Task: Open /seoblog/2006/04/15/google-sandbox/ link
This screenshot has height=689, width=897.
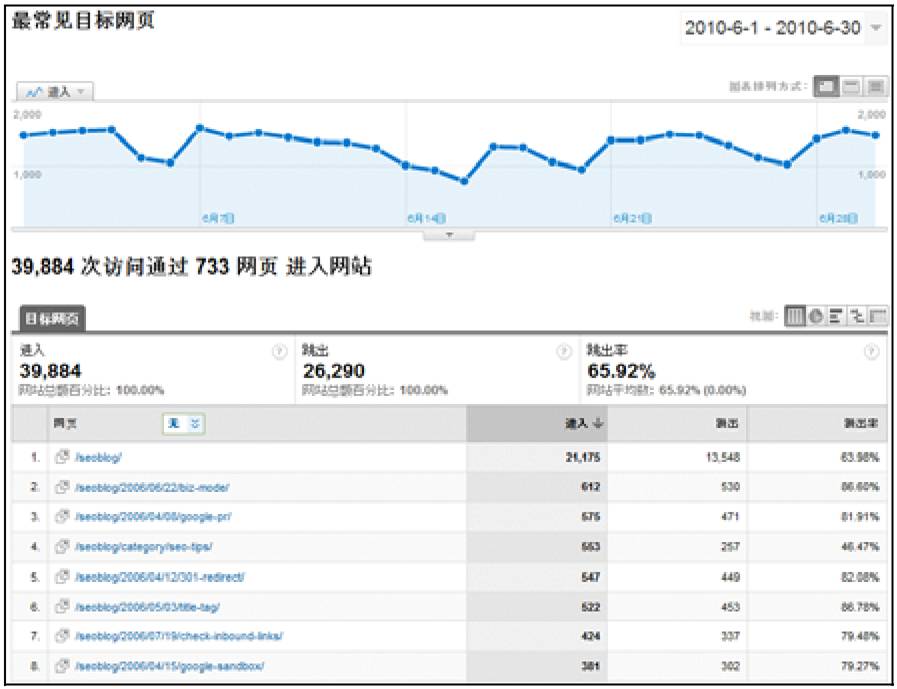Action: tap(169, 666)
